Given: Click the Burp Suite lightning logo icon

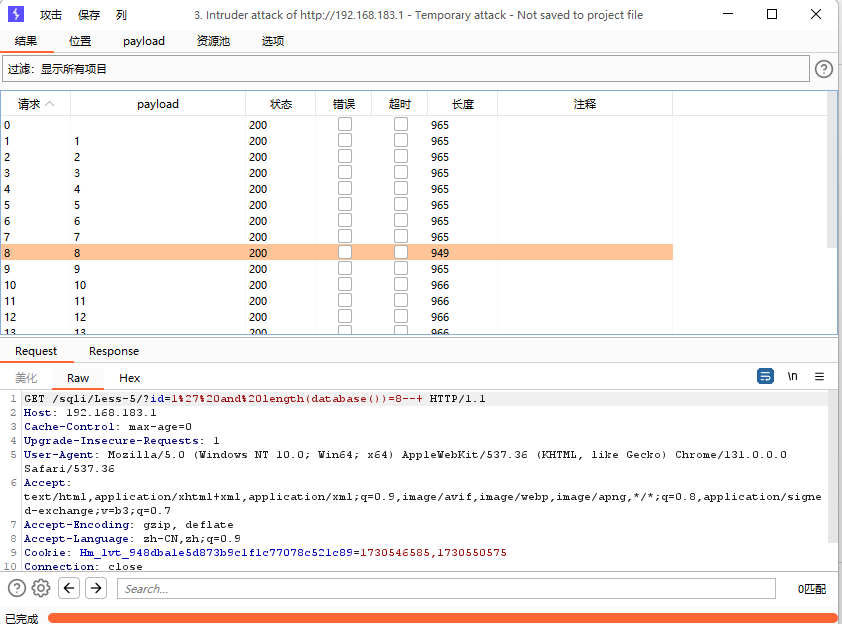Looking at the screenshot, I should 16,14.
